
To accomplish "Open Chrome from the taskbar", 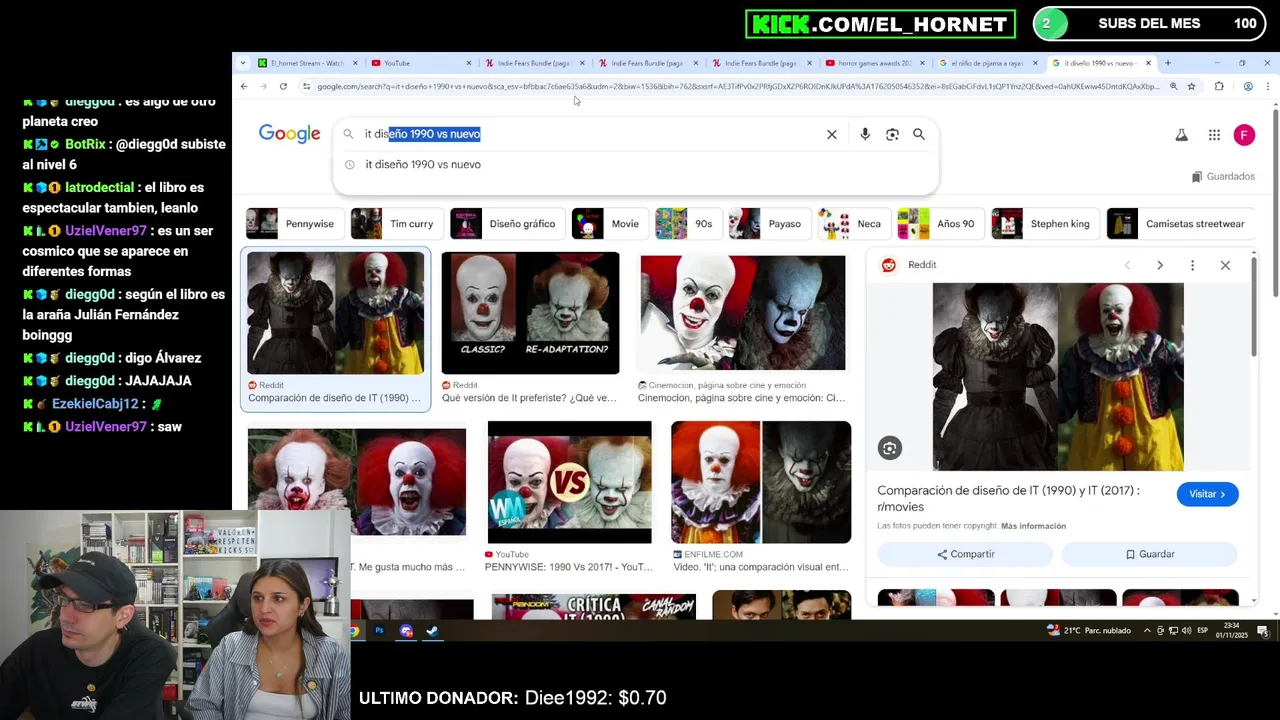I will point(354,631).
